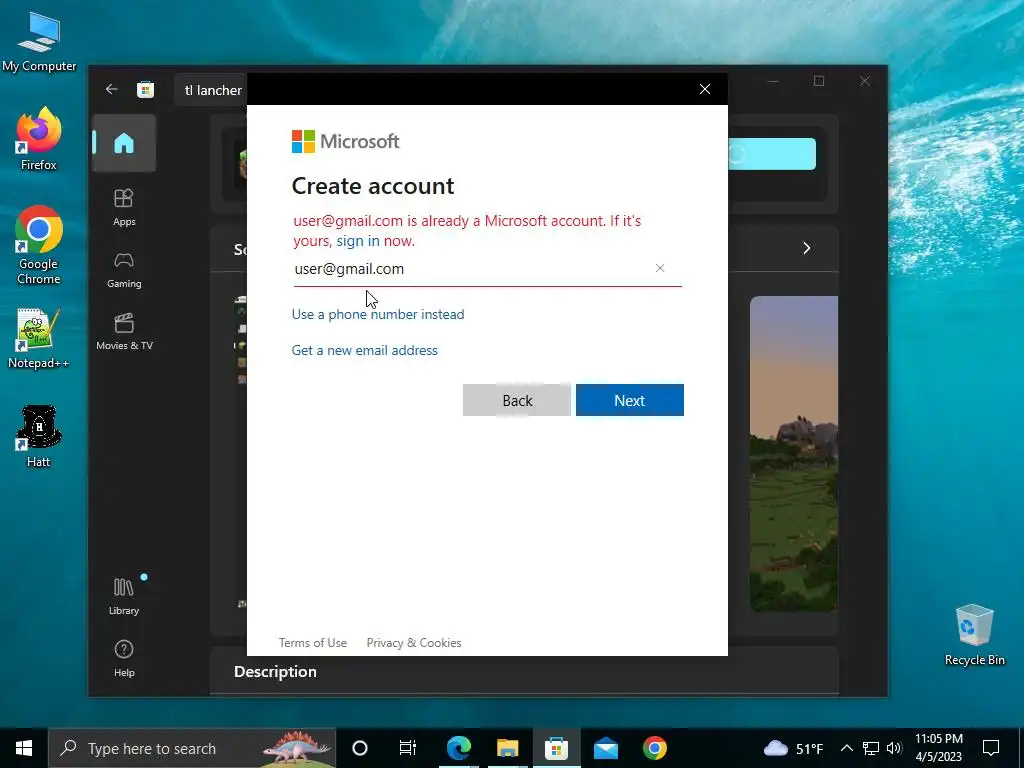Screen dimensions: 1024x768
Task: Launch Microsoft Edge from taskbar
Action: 458,748
